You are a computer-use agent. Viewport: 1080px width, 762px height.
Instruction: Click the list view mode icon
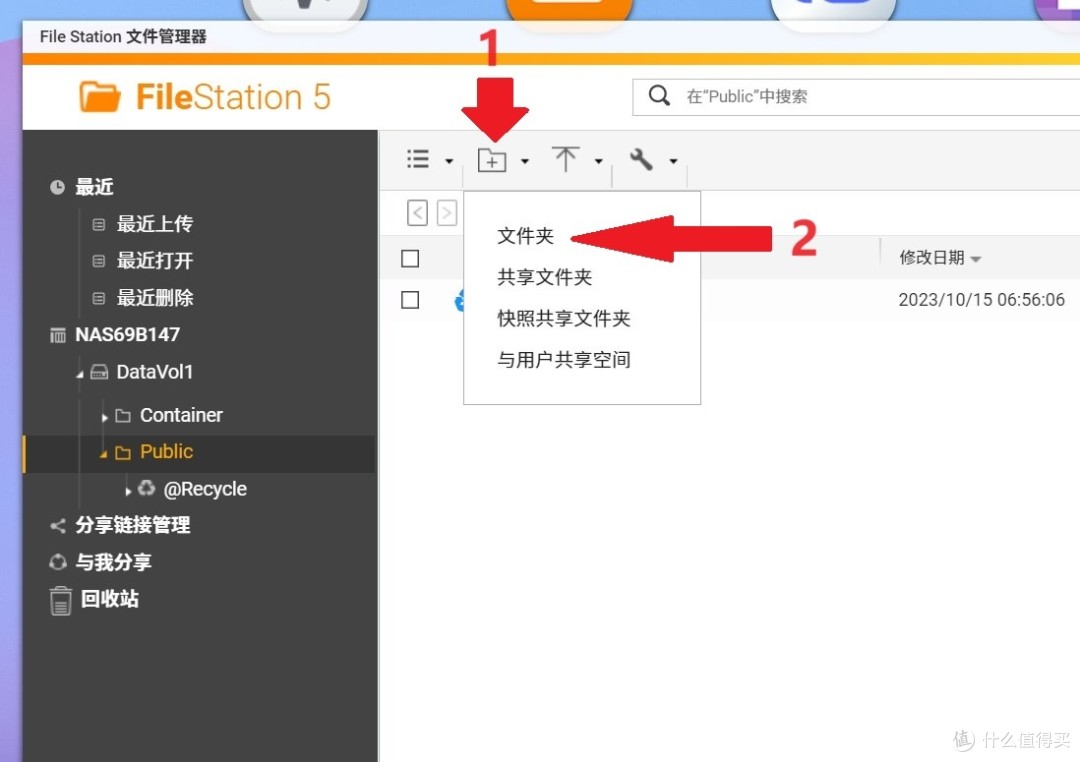[417, 159]
